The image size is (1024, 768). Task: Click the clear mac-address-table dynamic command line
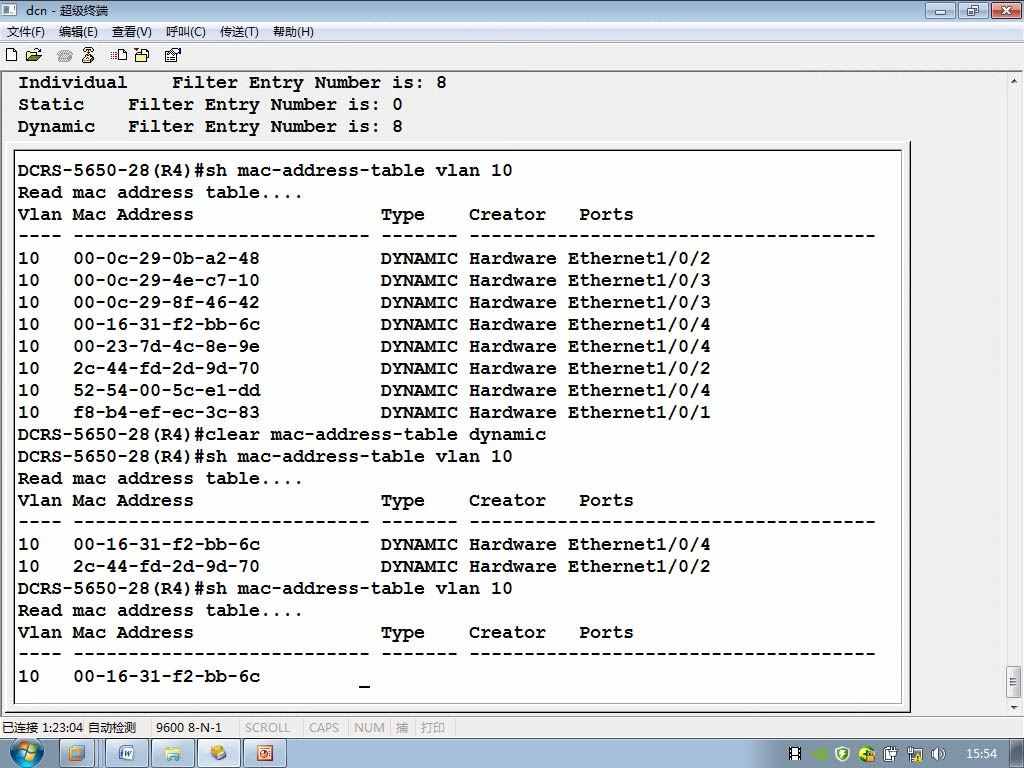coord(281,435)
